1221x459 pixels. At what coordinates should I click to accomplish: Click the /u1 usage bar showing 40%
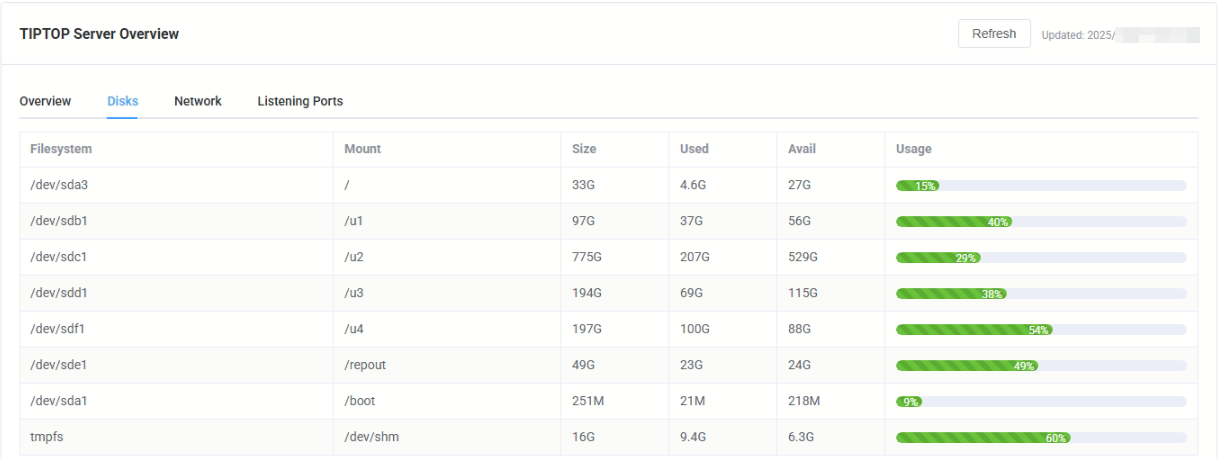1040,222
